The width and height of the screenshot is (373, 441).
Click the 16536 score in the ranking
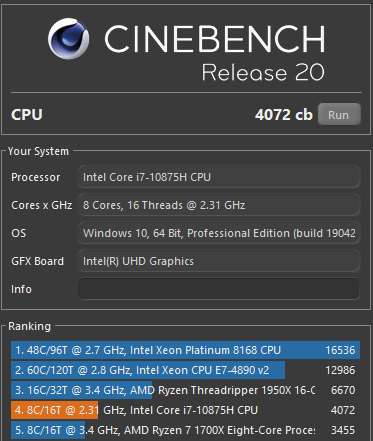coord(340,350)
